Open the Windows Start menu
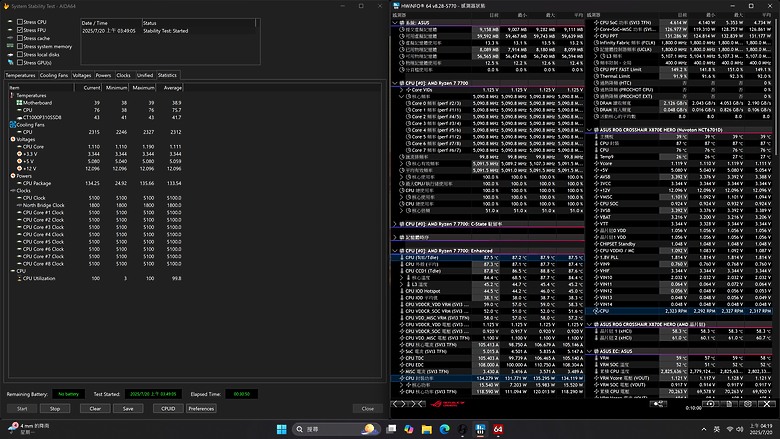The width and height of the screenshot is (780, 439). tap(282, 429)
